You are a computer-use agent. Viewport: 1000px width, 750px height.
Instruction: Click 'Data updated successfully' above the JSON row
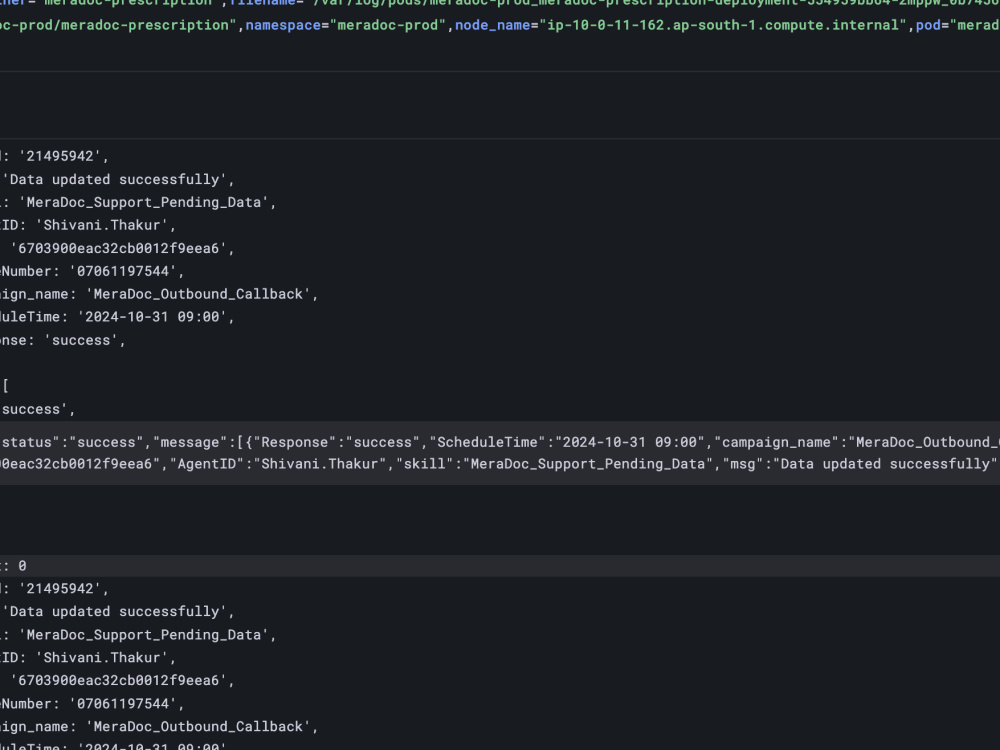[115, 179]
